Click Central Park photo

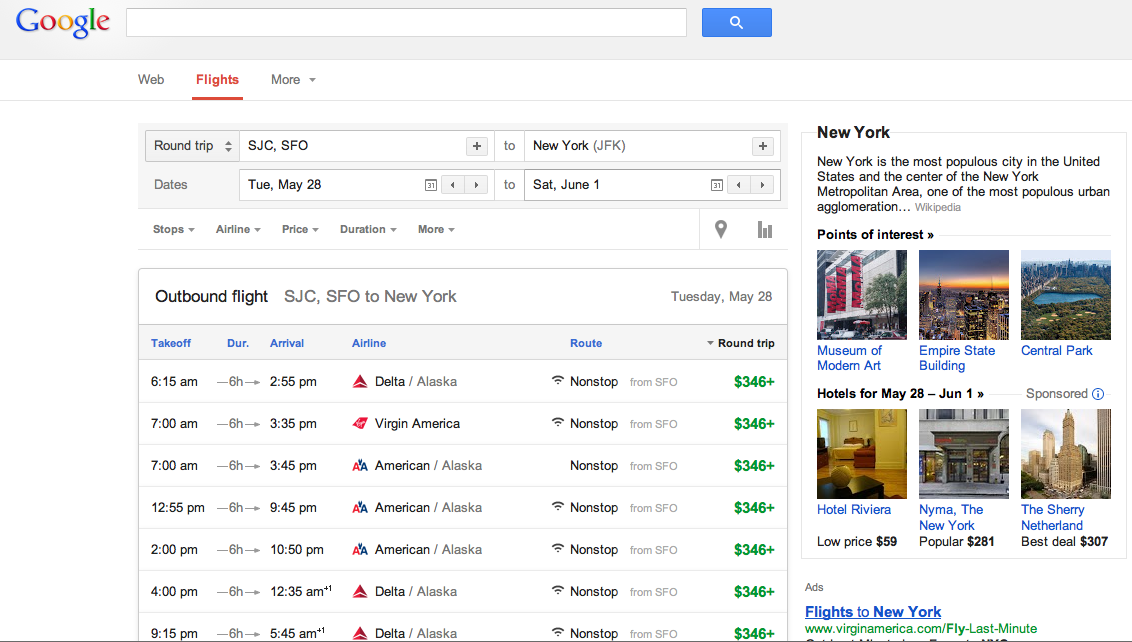click(x=1066, y=295)
